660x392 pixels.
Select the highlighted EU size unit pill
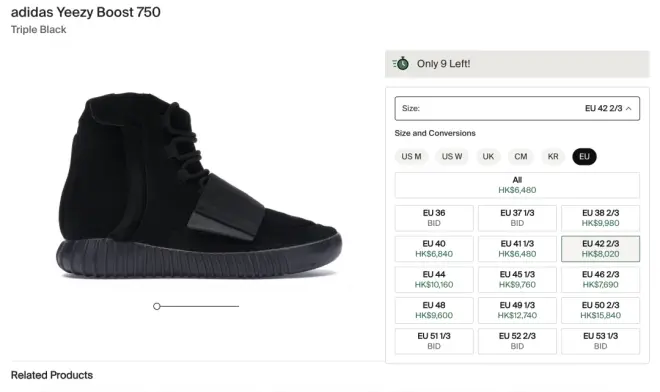point(584,157)
